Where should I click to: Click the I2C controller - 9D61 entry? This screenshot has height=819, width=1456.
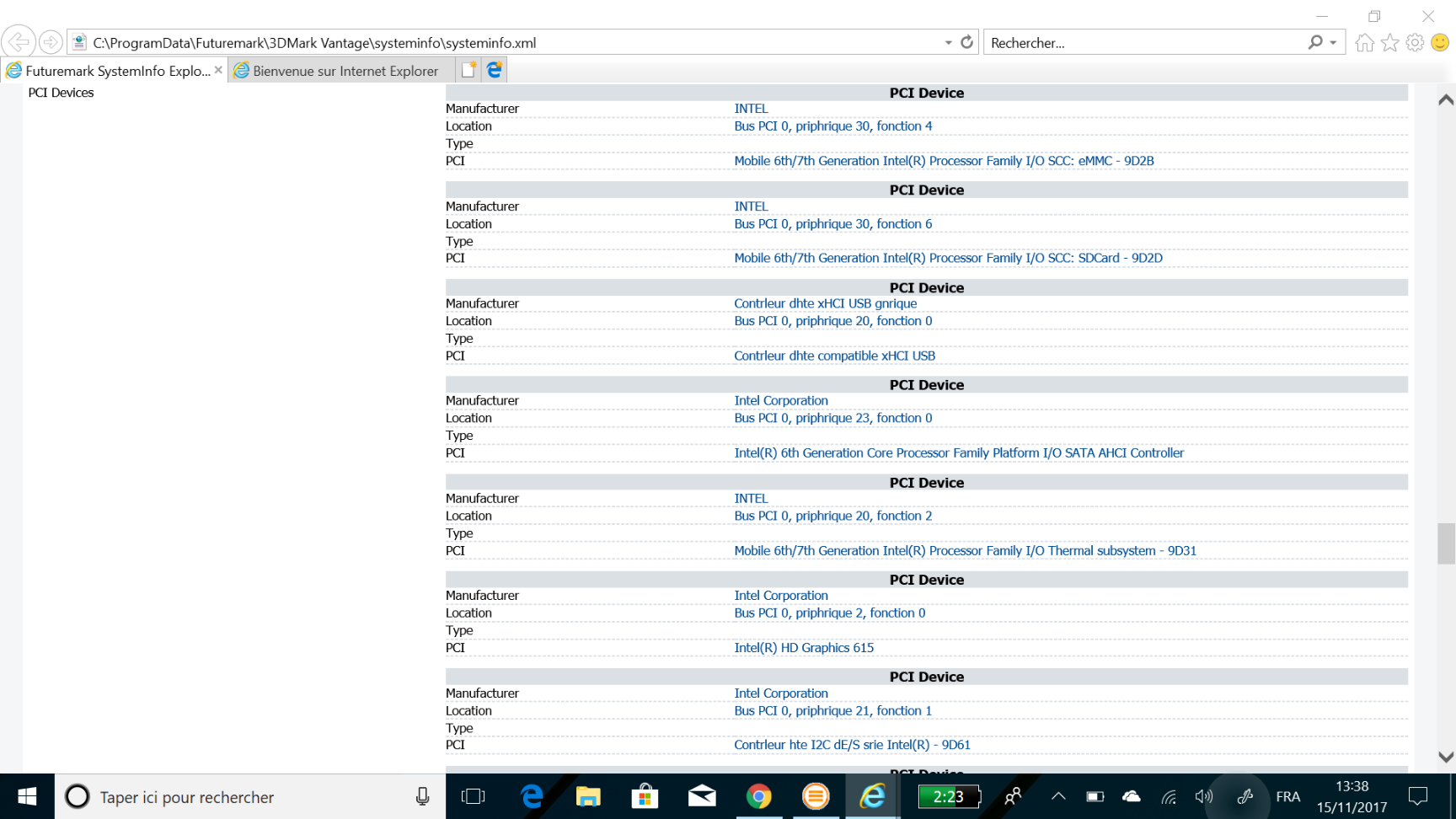click(852, 745)
